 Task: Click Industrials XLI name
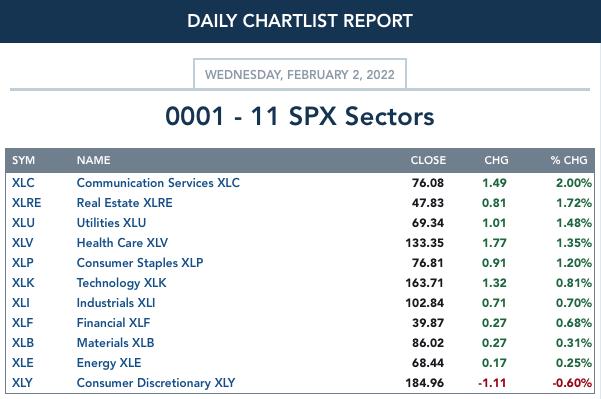(x=116, y=303)
